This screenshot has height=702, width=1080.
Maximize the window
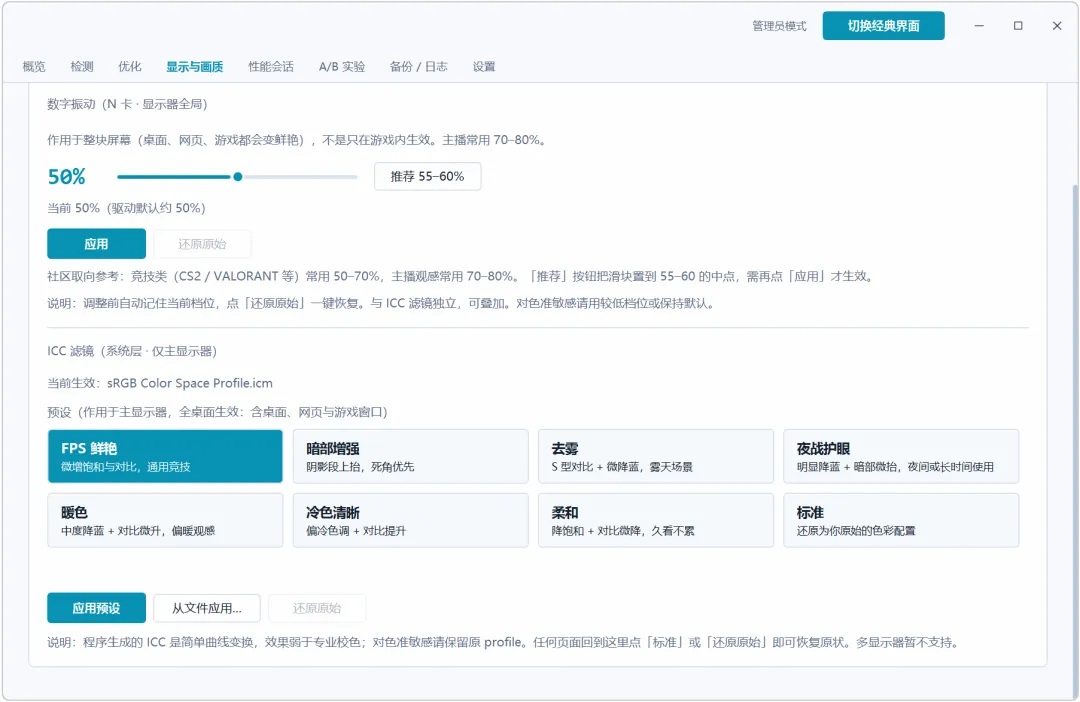click(x=1018, y=26)
